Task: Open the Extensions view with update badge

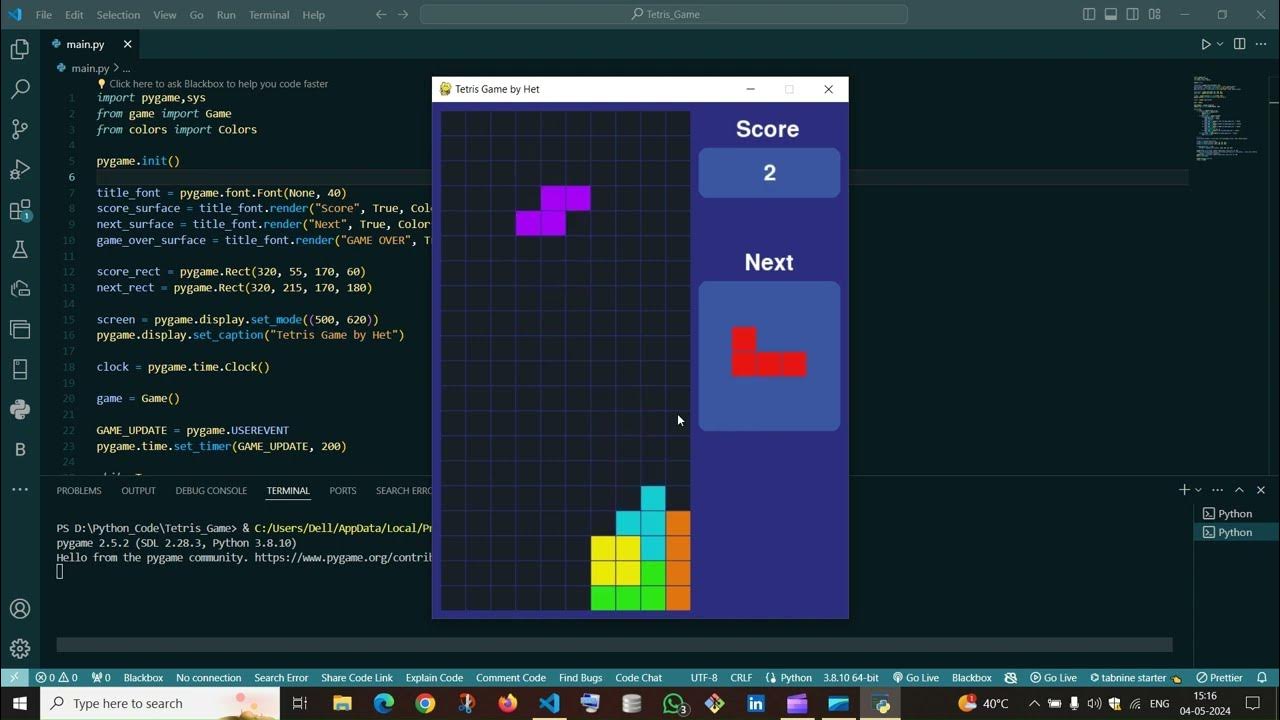Action: (20, 210)
